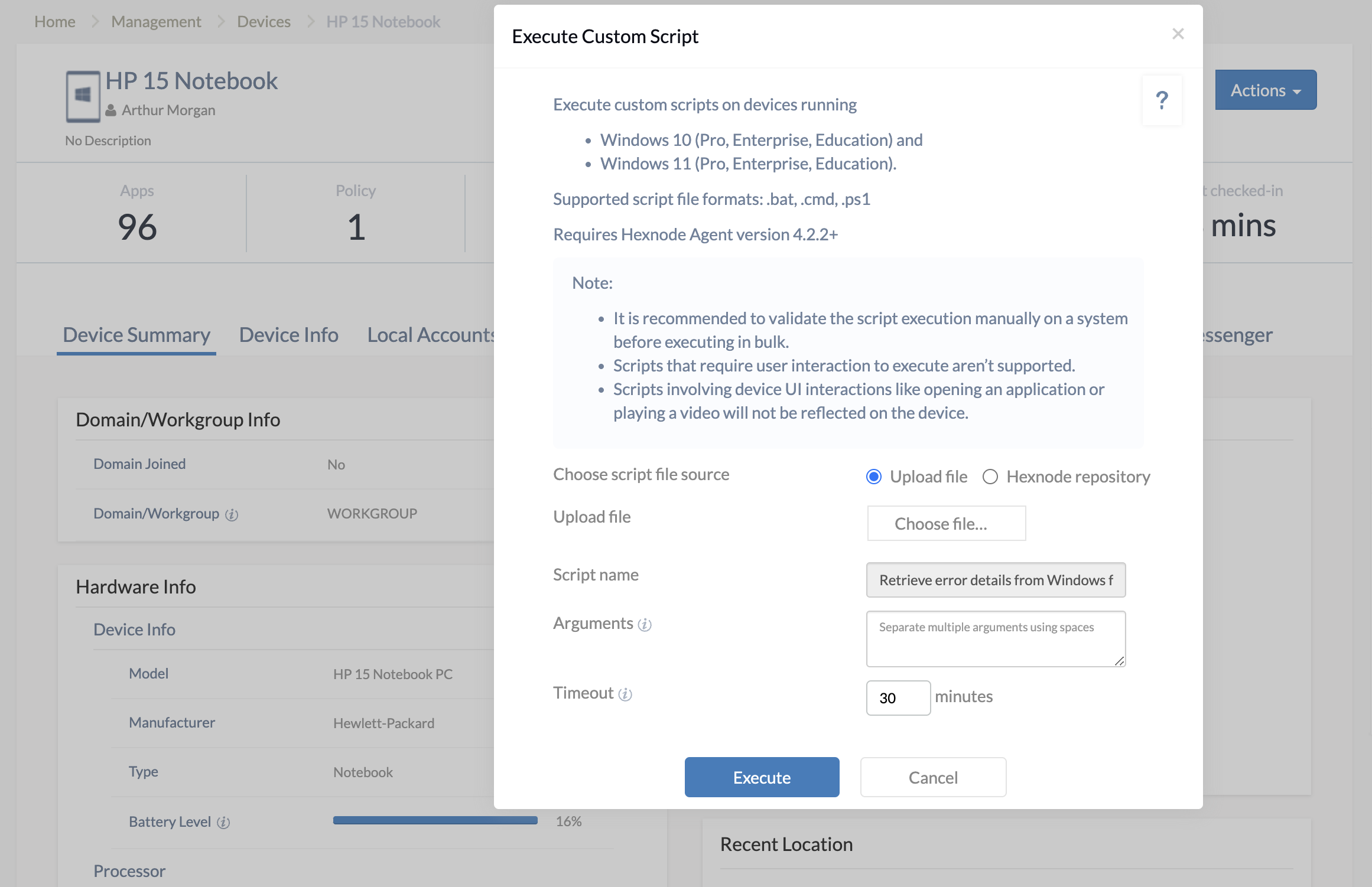Image resolution: width=1372 pixels, height=887 pixels.
Task: Open the Actions dropdown menu
Action: click(x=1266, y=90)
